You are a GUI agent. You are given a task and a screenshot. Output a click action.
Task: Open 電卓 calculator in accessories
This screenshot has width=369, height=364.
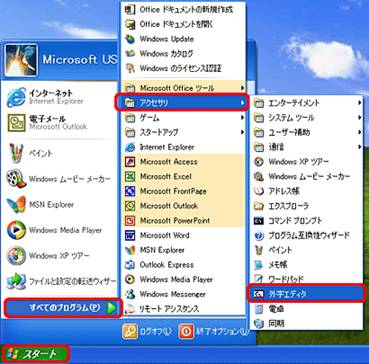click(x=306, y=309)
